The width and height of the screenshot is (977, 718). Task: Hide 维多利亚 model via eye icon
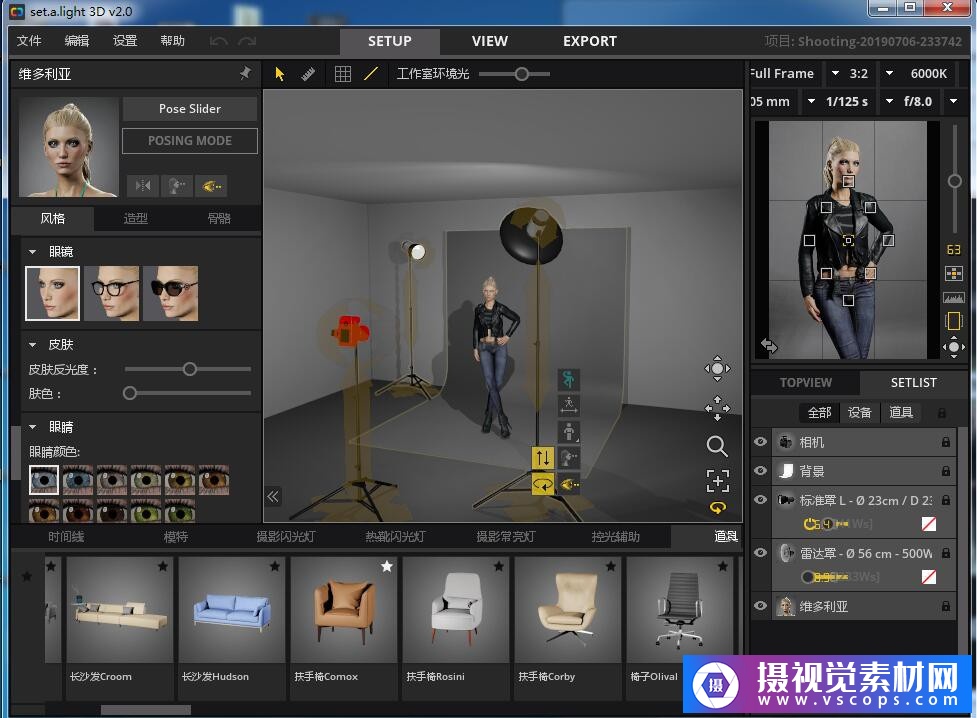pos(760,606)
